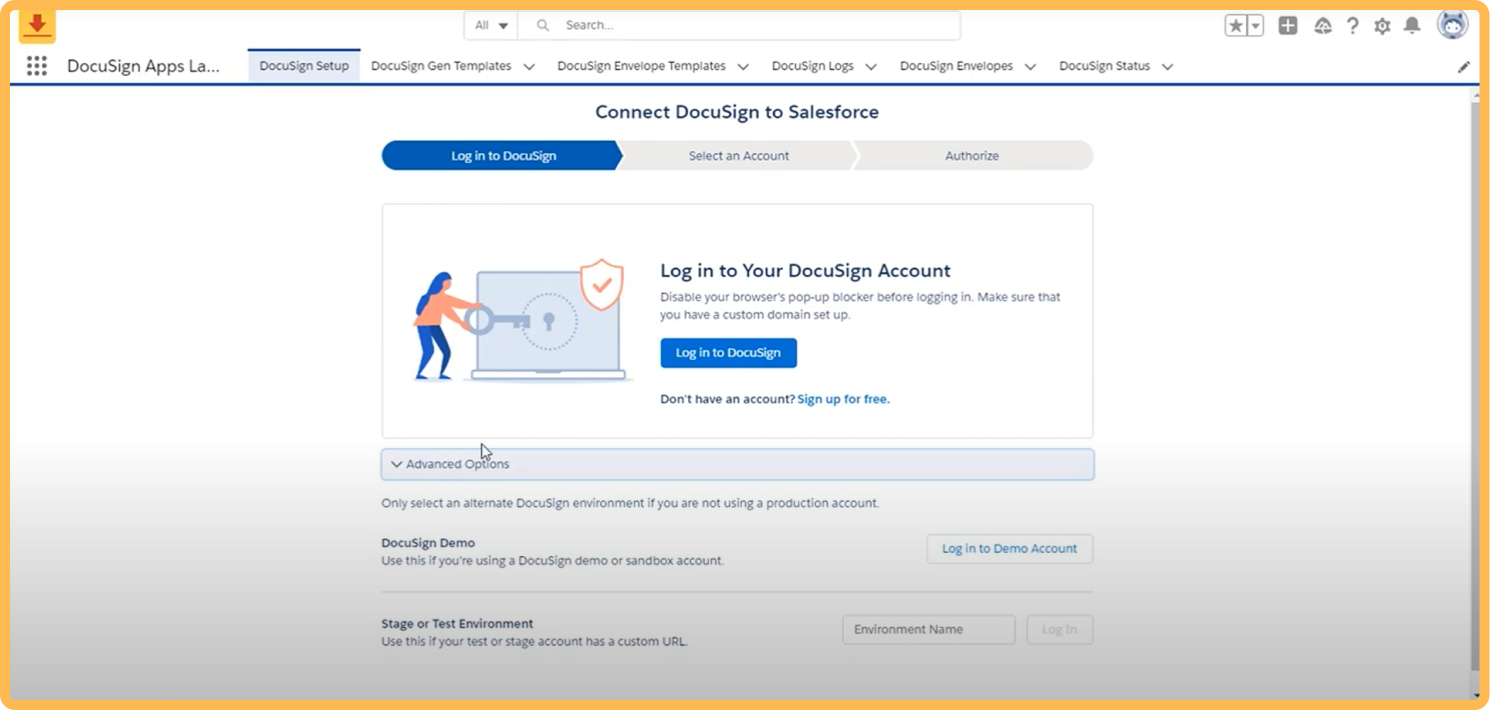Open the All search scope dropdown
Viewport: 1490px width, 710px height.
(x=491, y=25)
